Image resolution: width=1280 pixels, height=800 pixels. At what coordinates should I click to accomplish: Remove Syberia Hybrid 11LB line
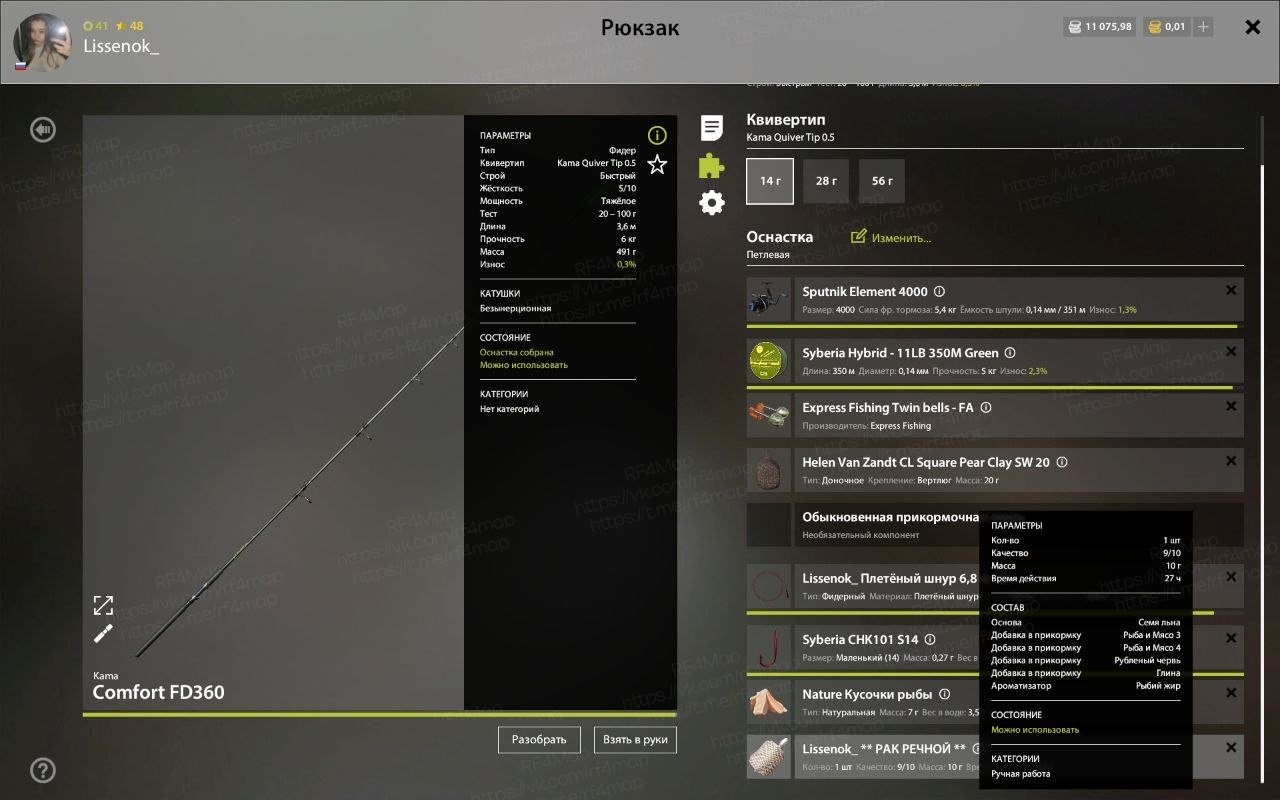[x=1231, y=352]
